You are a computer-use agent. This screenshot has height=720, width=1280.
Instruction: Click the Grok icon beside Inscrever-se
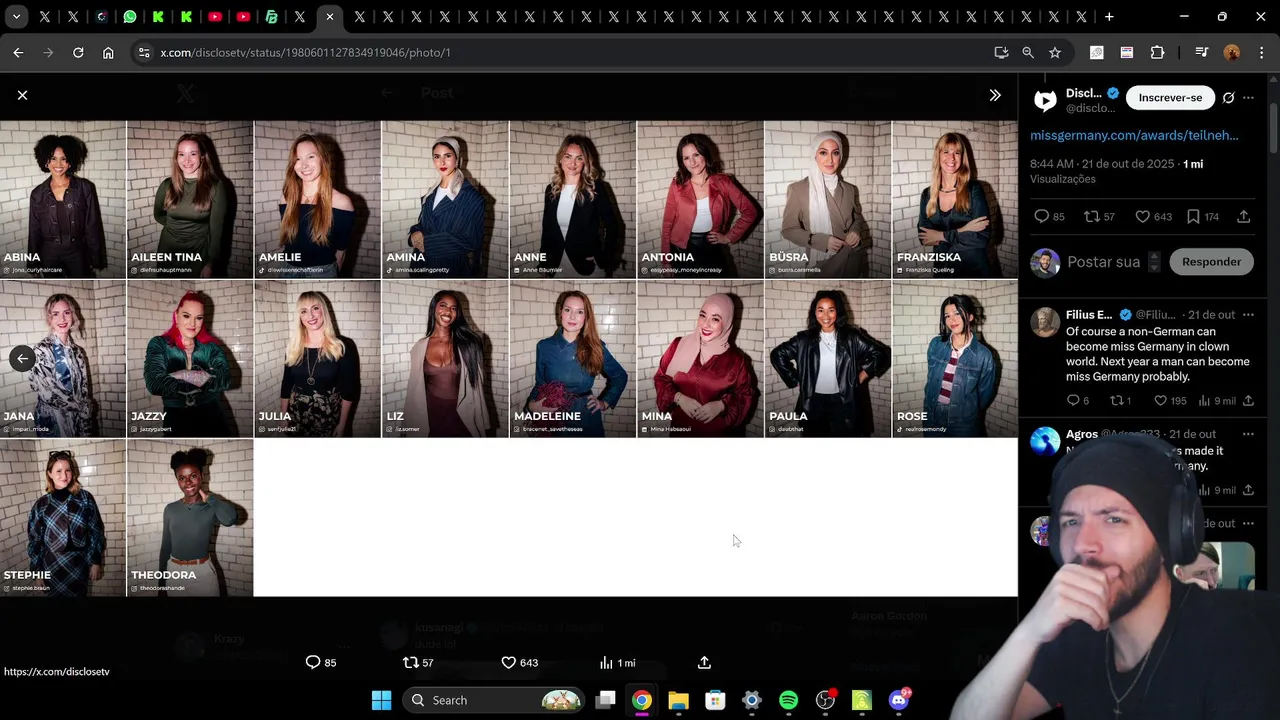pyautogui.click(x=1228, y=98)
